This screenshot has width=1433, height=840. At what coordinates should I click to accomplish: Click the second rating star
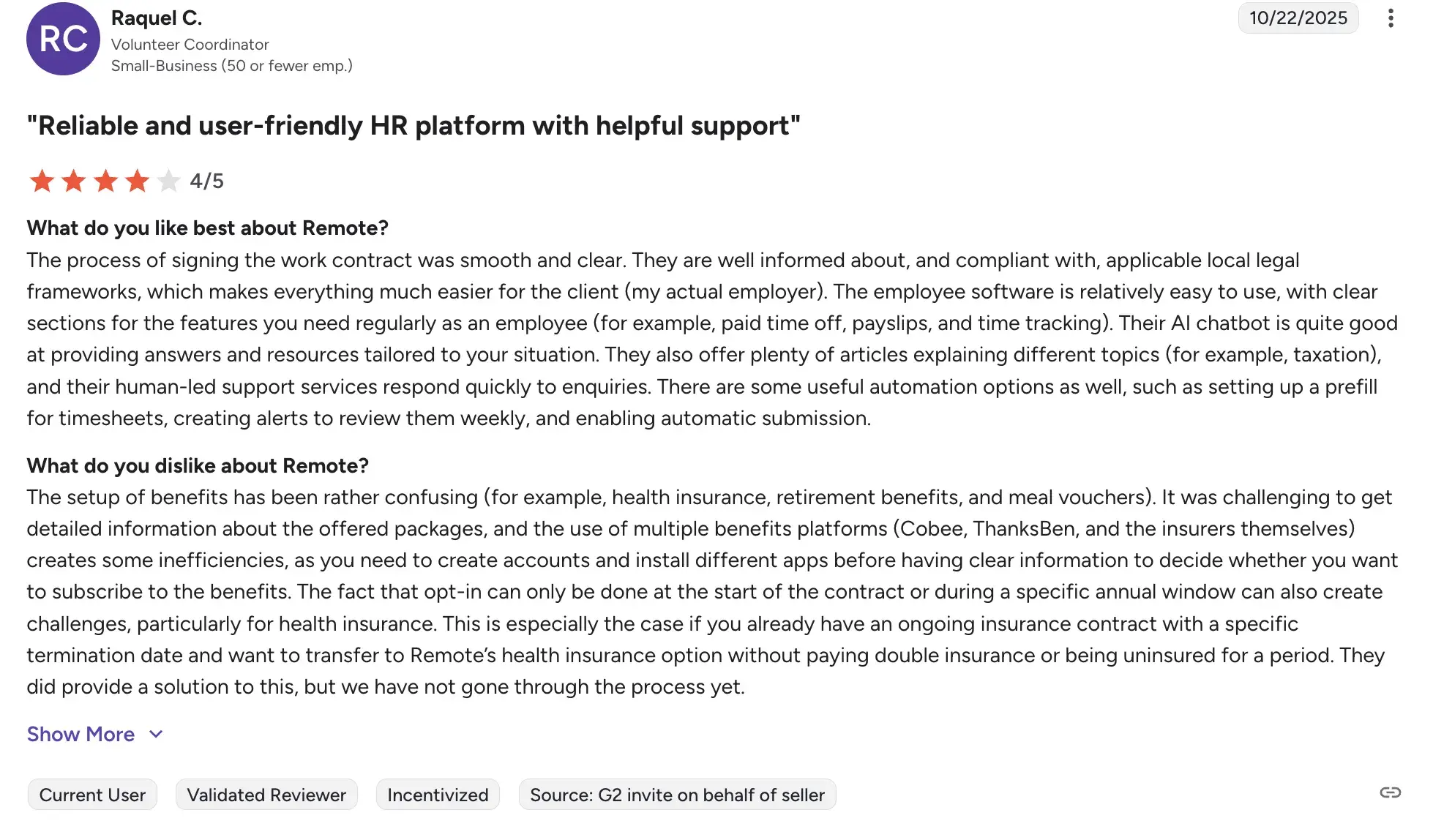(73, 181)
